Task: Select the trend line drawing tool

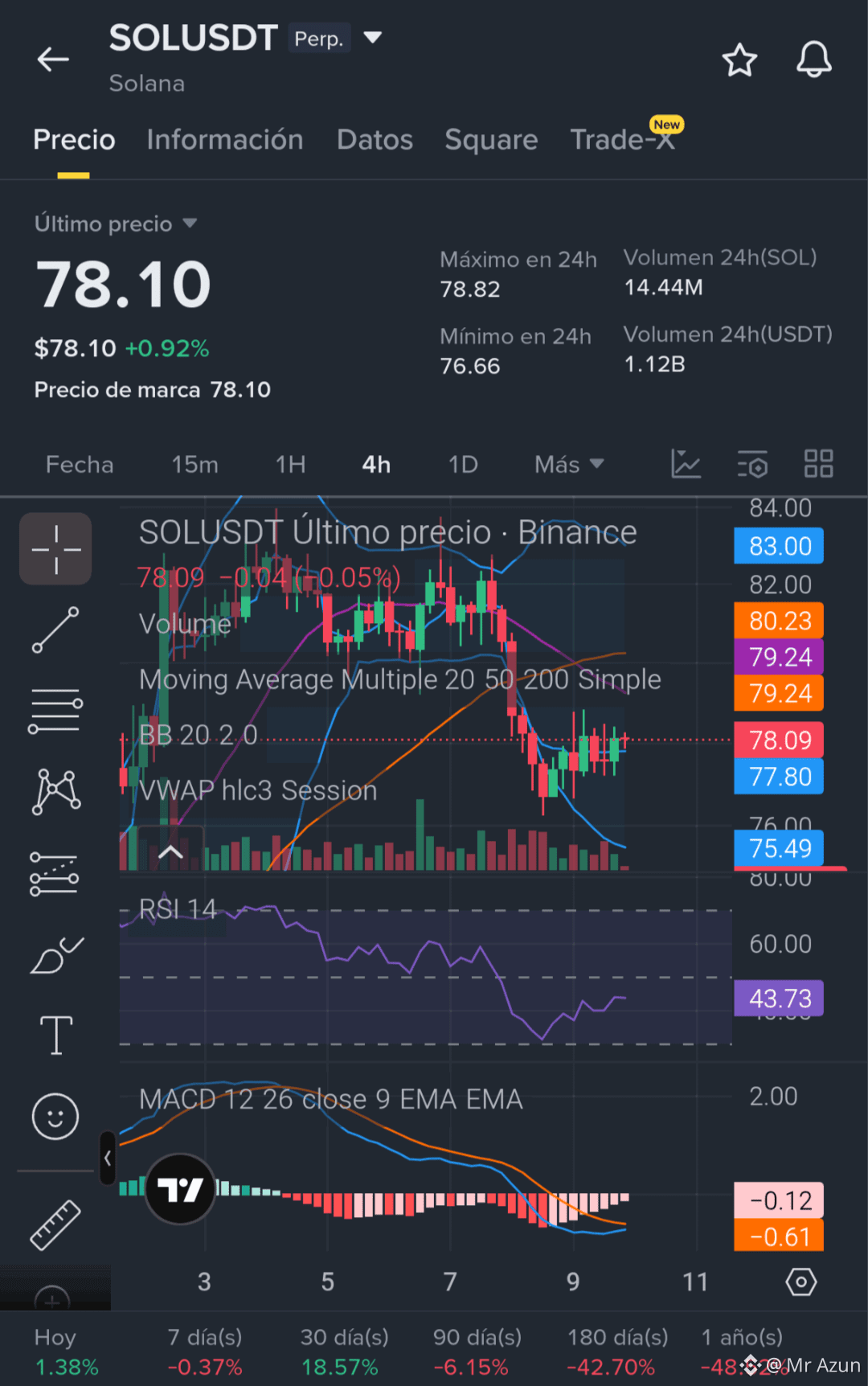Action: click(x=55, y=629)
